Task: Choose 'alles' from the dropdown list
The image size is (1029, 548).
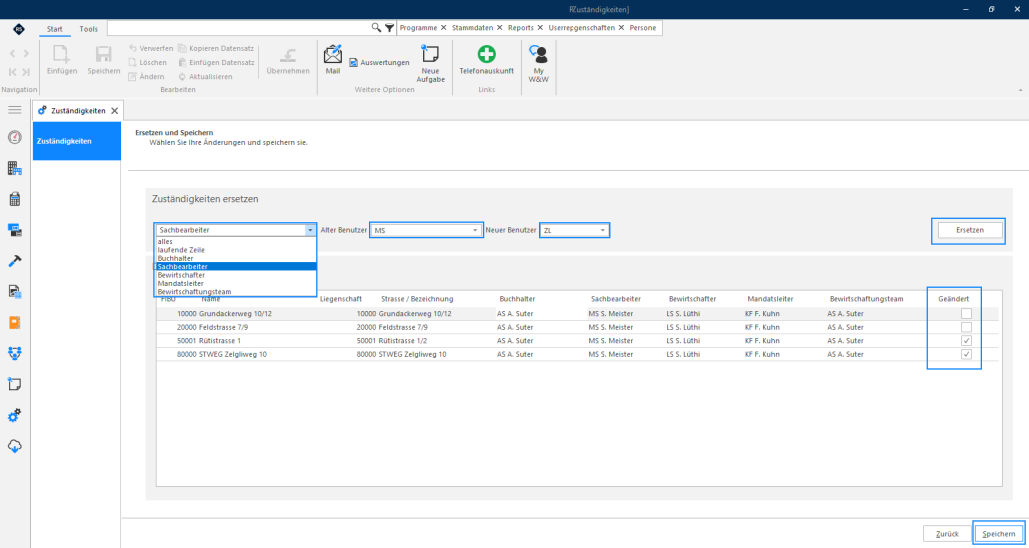Action: 236,242
